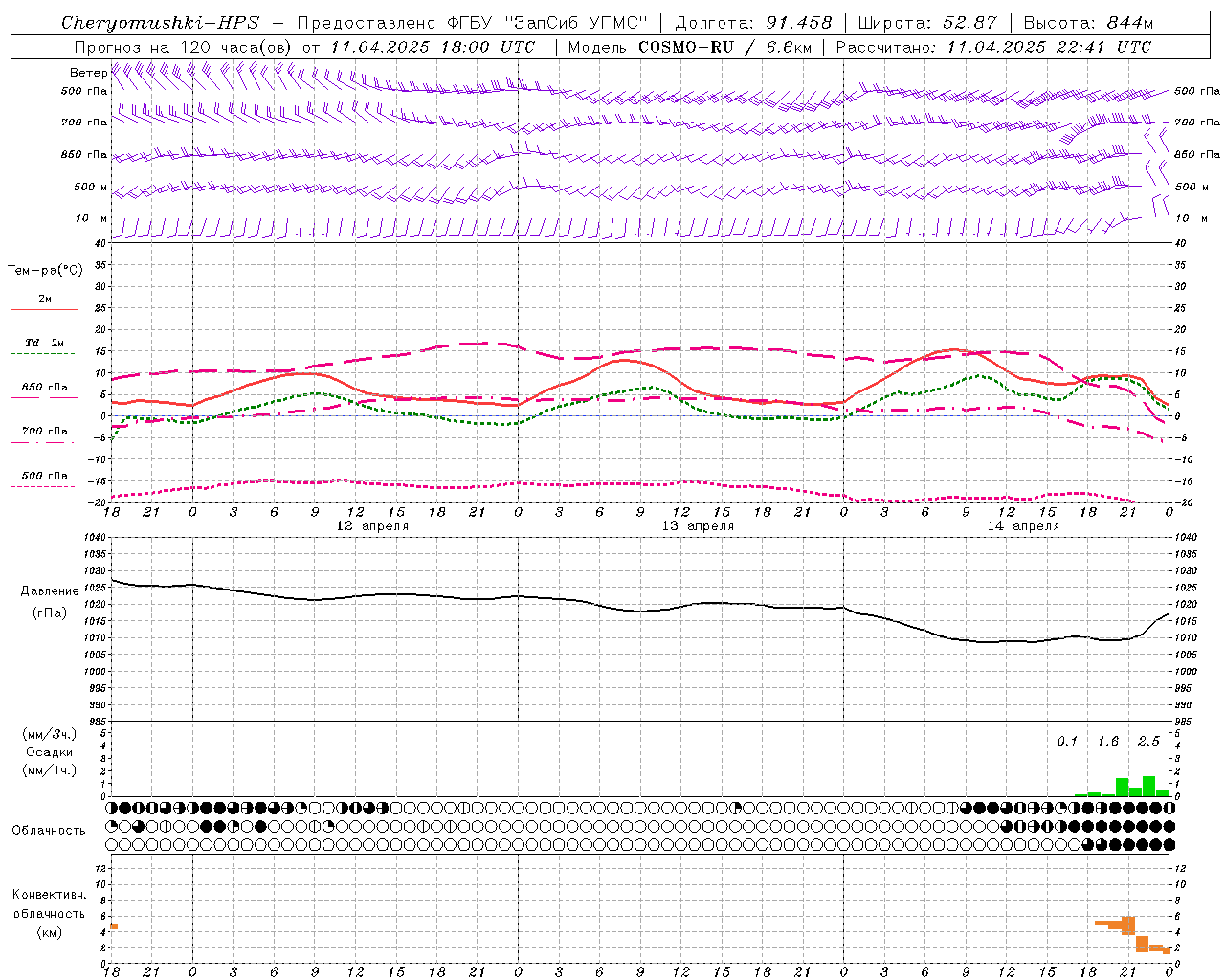Click the "14 апреля" date label

pos(1023,526)
